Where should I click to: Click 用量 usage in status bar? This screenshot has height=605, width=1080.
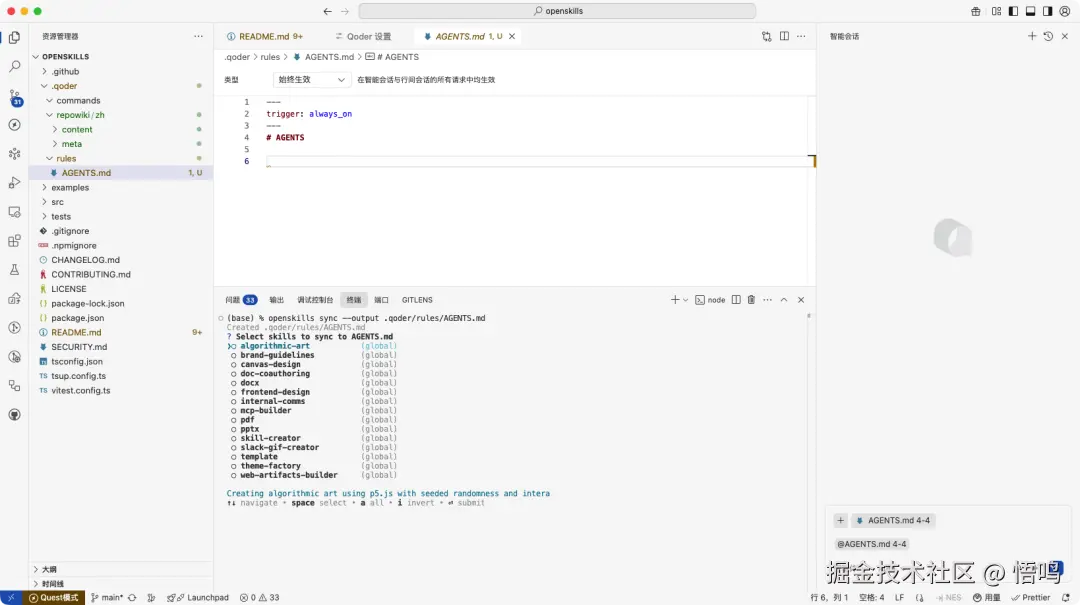click(x=986, y=597)
